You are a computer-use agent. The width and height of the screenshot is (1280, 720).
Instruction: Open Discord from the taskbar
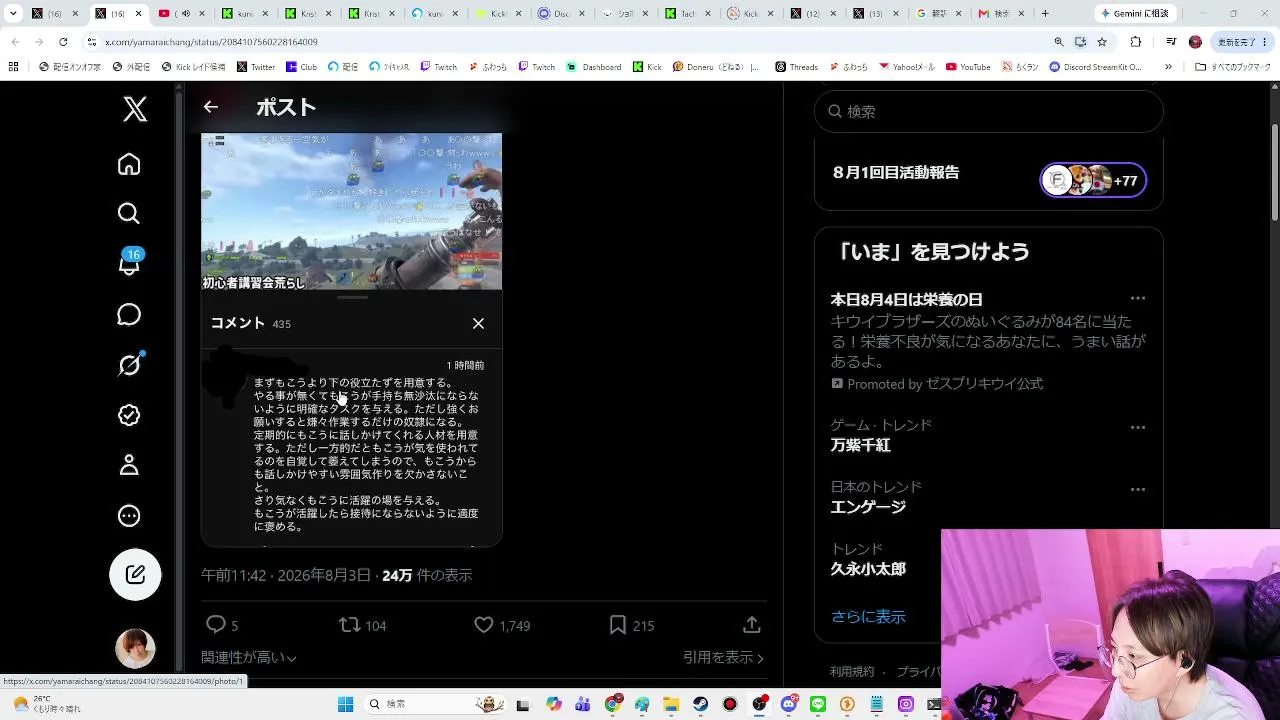tap(789, 704)
